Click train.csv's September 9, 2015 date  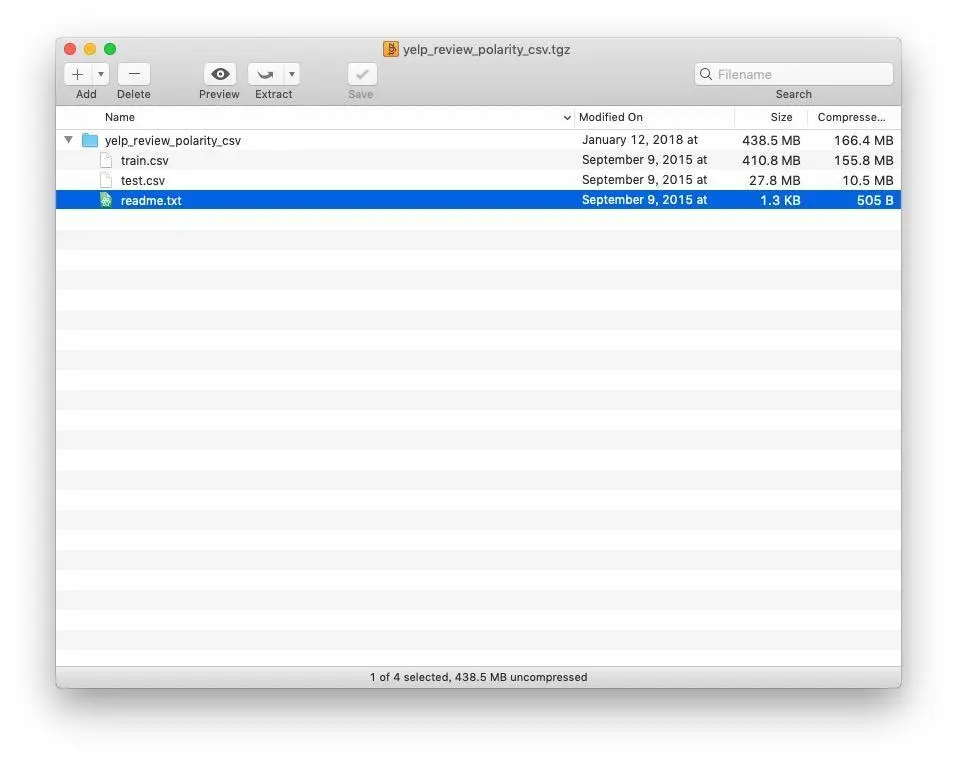645,160
